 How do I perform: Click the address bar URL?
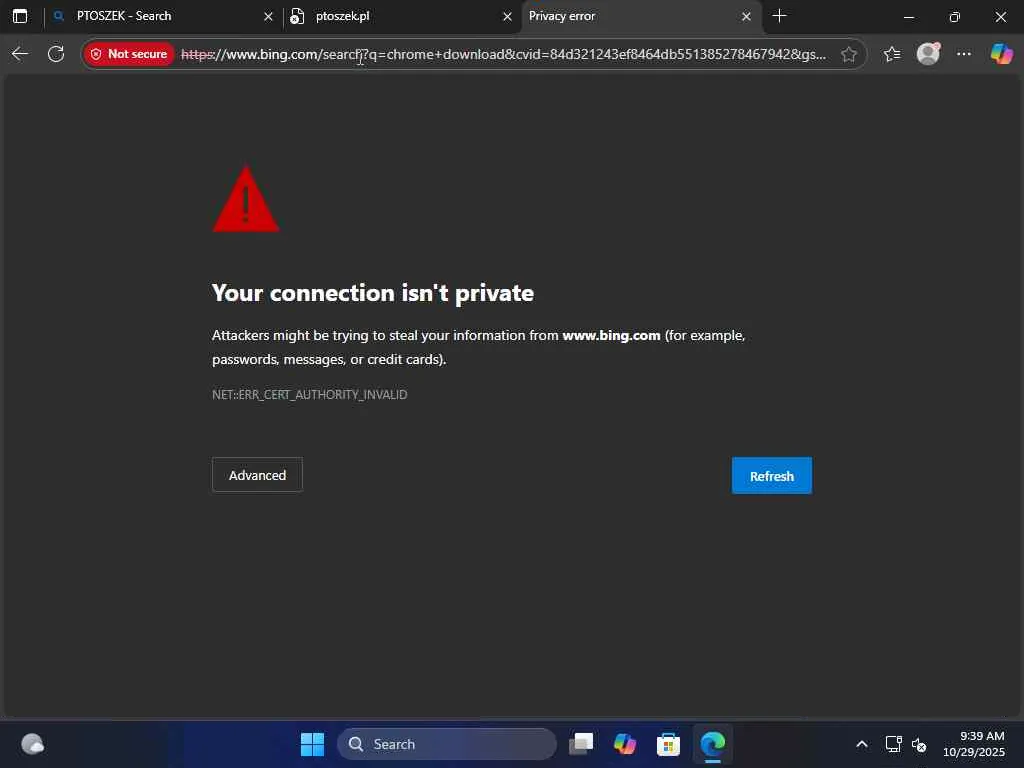click(x=503, y=54)
